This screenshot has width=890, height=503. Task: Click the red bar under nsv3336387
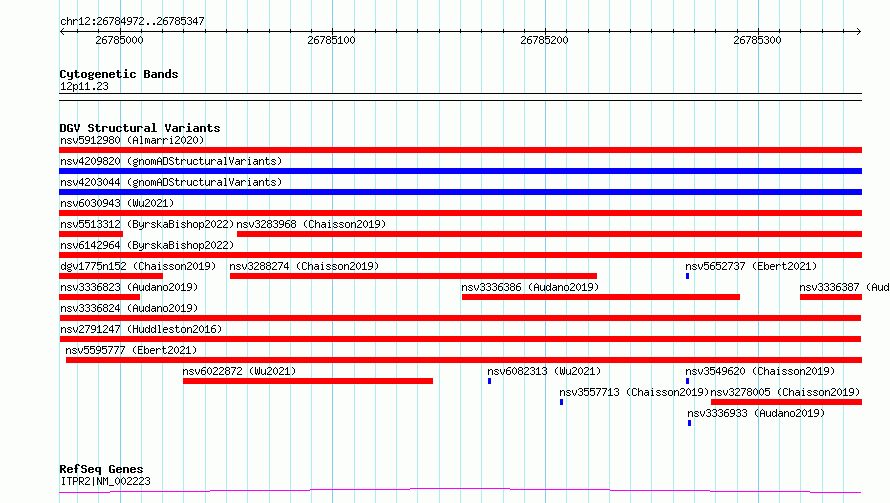[831, 297]
